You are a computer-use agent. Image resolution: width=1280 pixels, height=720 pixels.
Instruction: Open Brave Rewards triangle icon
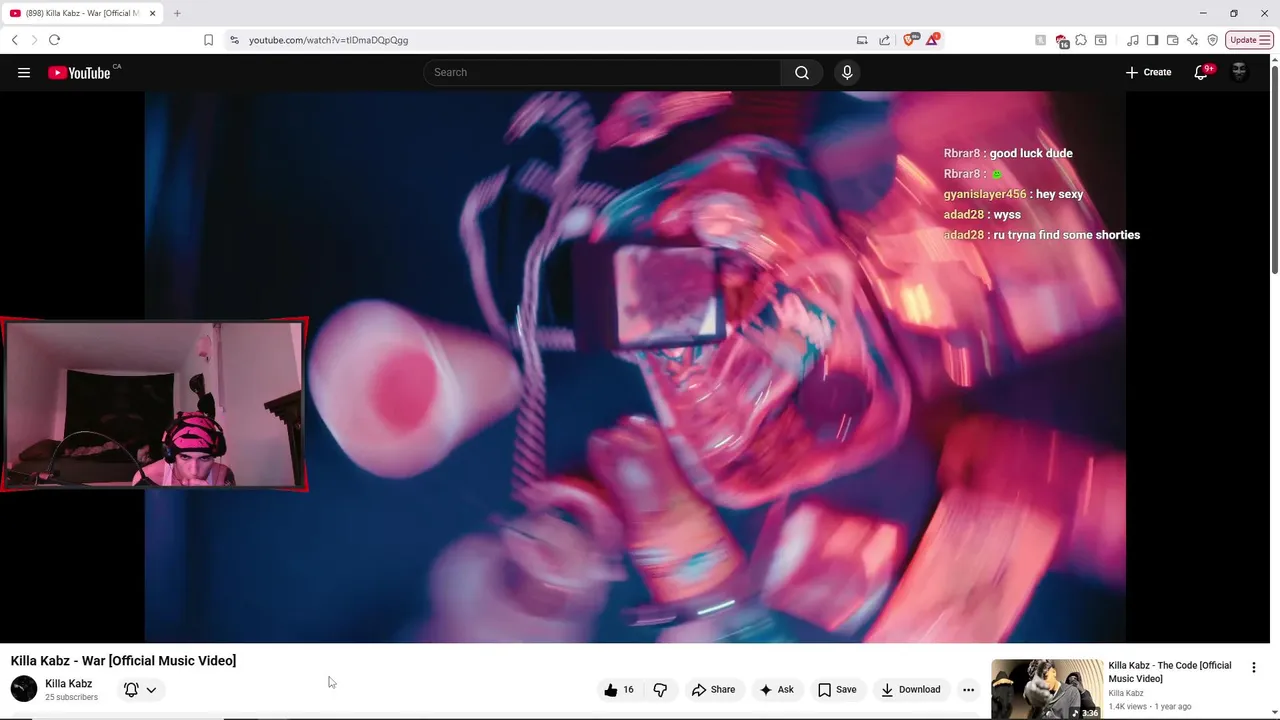click(932, 40)
